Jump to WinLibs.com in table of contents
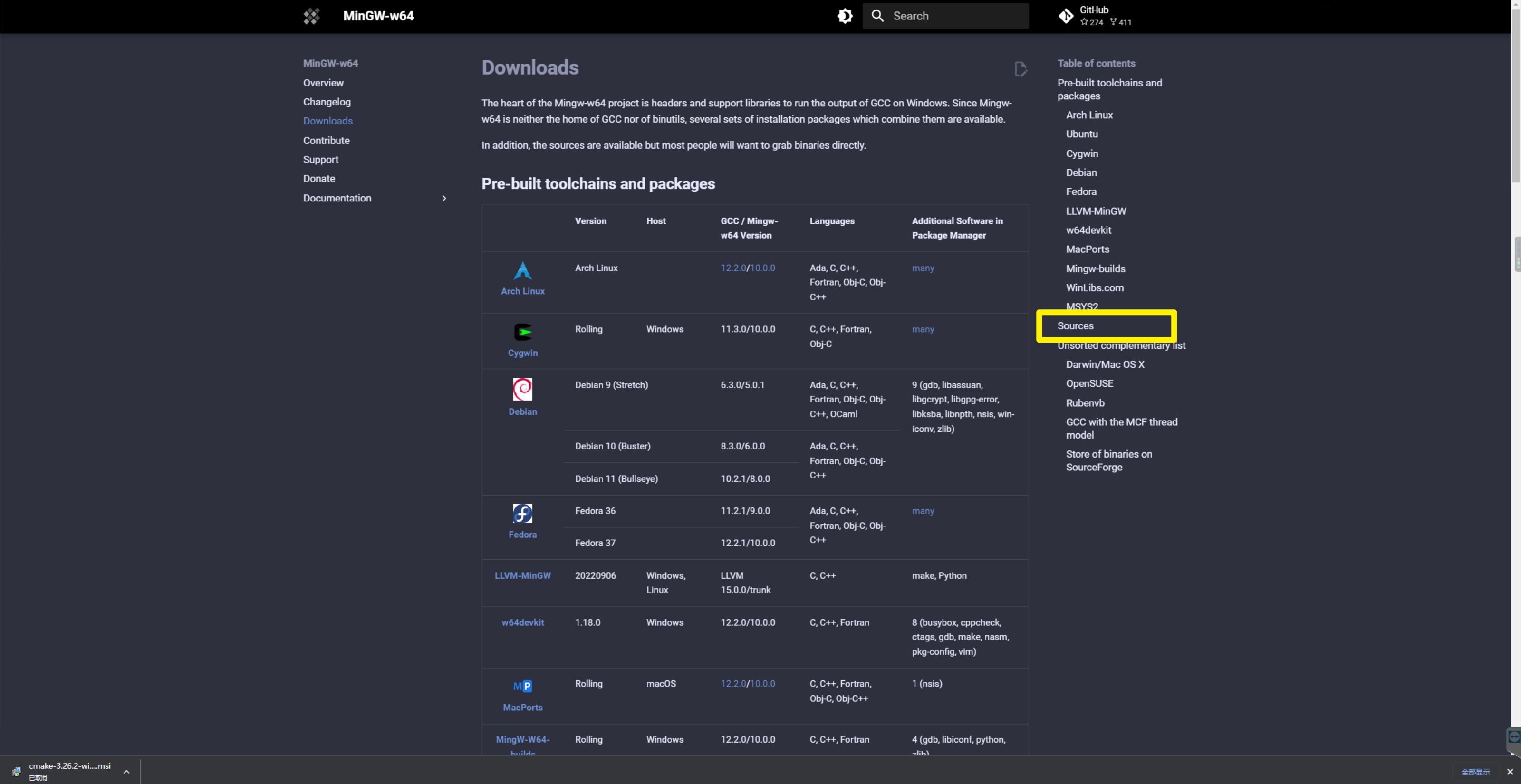Image resolution: width=1521 pixels, height=784 pixels. pyautogui.click(x=1094, y=287)
